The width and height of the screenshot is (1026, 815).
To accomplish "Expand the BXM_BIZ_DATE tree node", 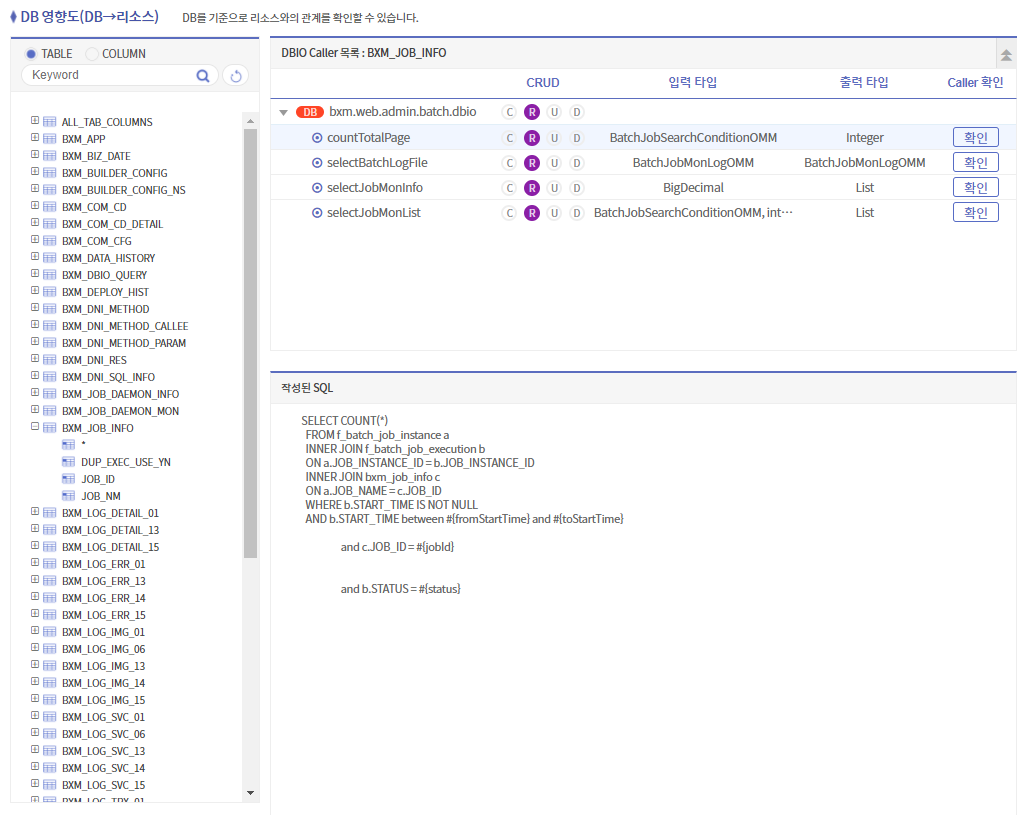I will point(35,154).
